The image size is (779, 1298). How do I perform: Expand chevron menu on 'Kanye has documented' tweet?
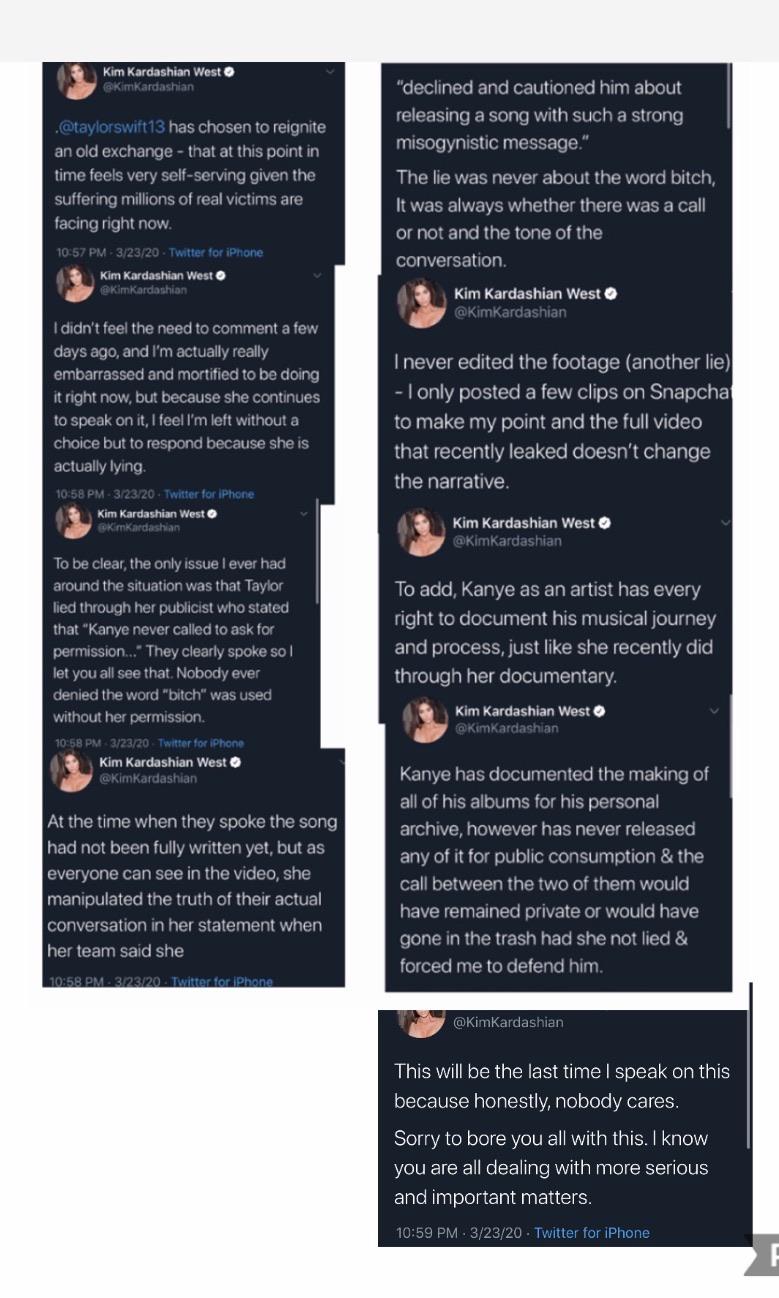click(x=714, y=711)
